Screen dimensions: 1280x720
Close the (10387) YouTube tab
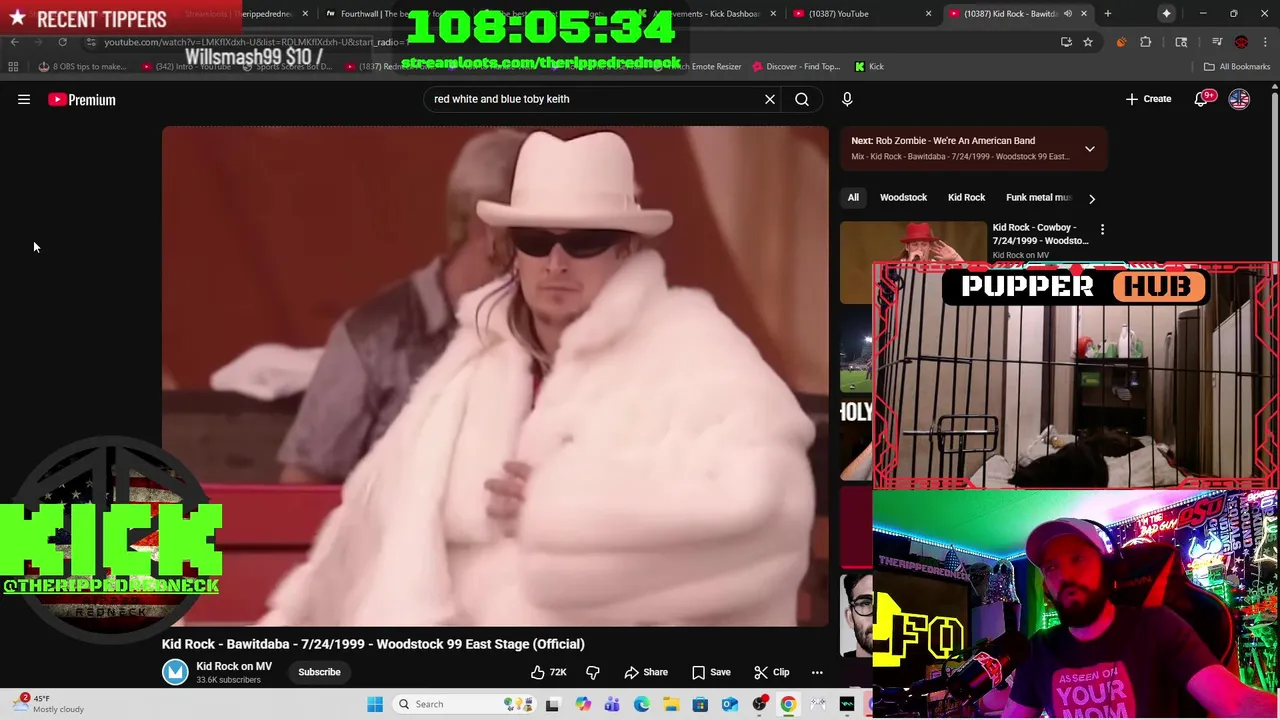click(x=928, y=13)
